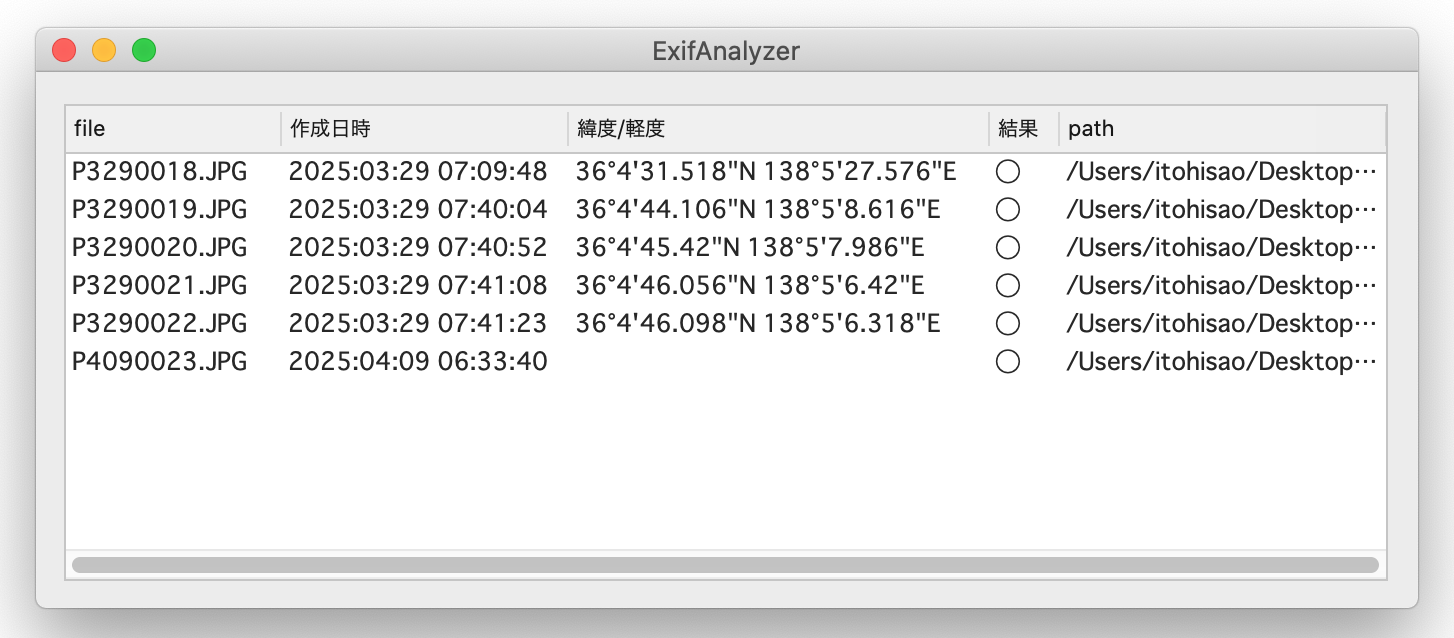Select the timestamp 2025:04:09 06:33:40
This screenshot has width=1454, height=638.
click(x=418, y=362)
